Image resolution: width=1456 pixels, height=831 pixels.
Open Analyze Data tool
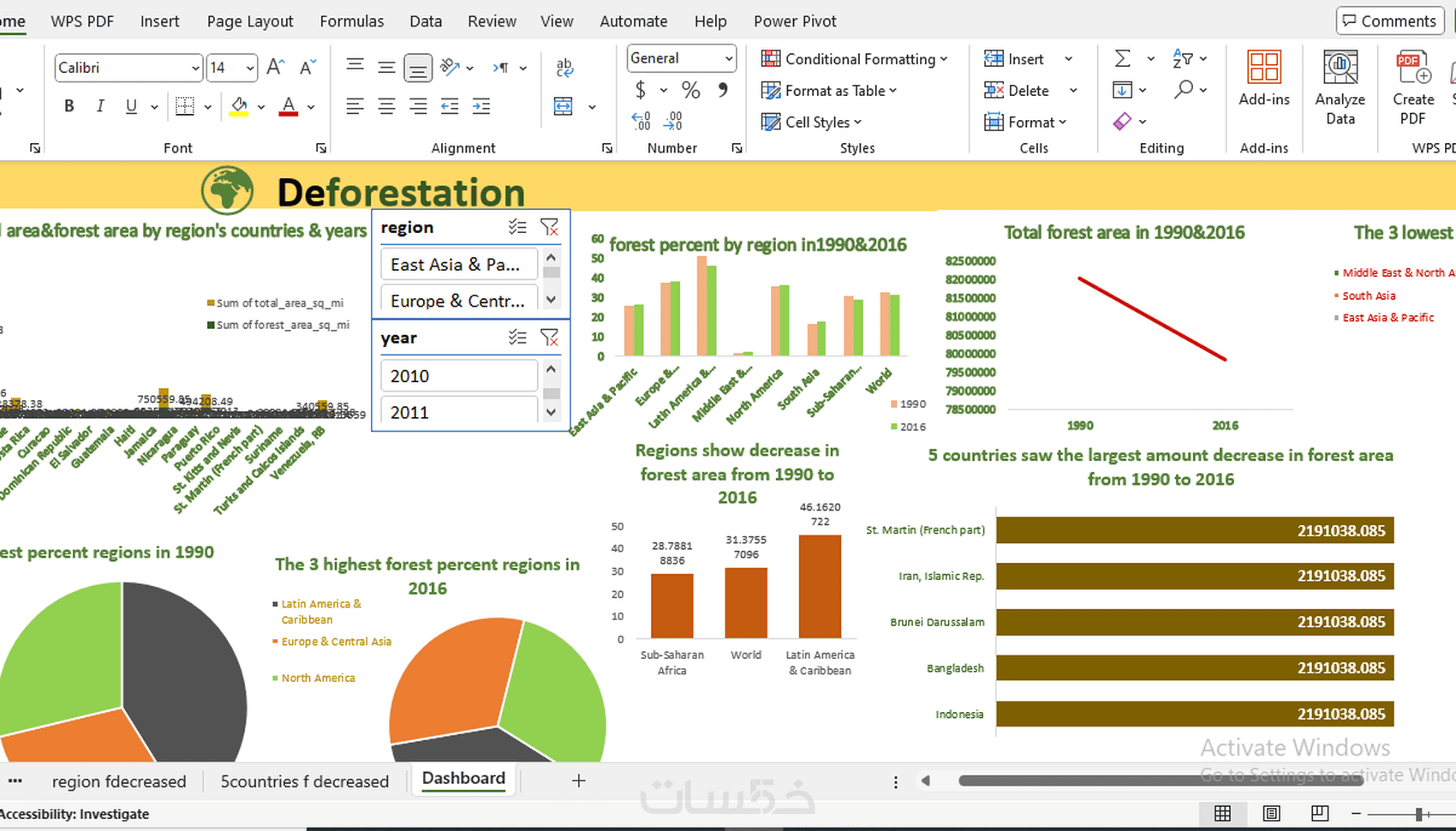click(x=1340, y=88)
